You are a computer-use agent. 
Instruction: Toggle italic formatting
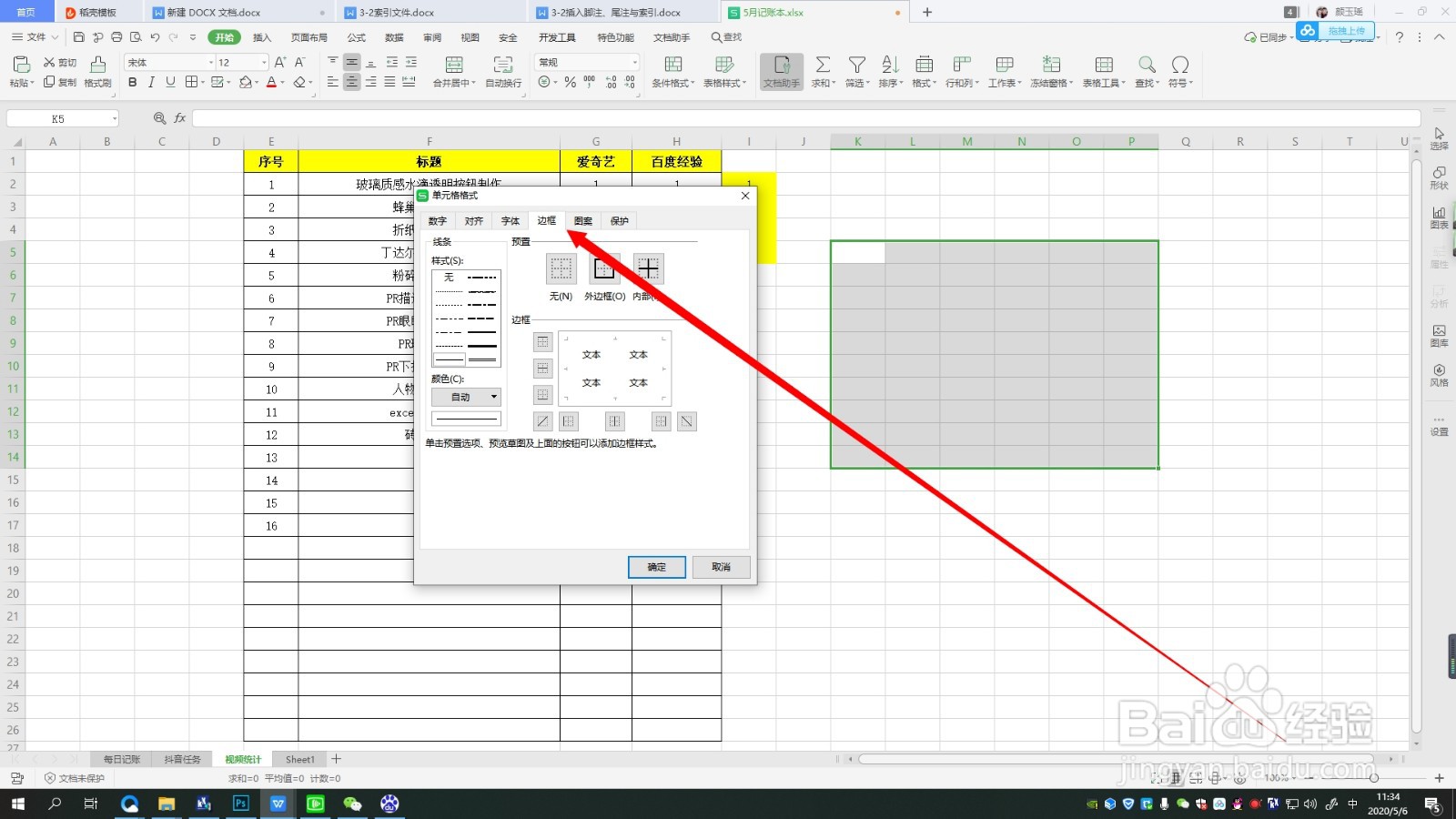[x=151, y=83]
